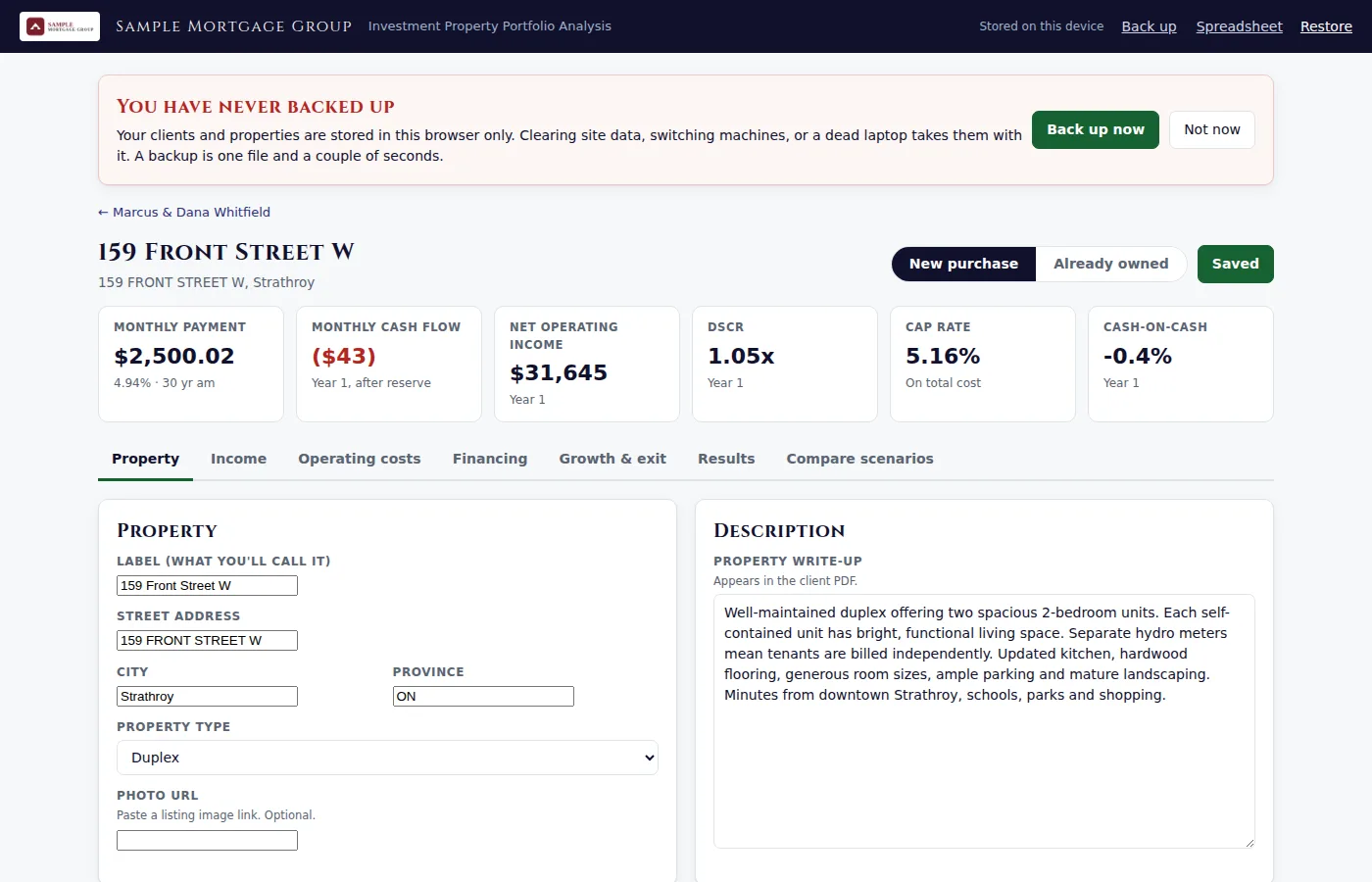This screenshot has width=1372, height=882.
Task: Switch to the Income tab
Action: [x=238, y=459]
